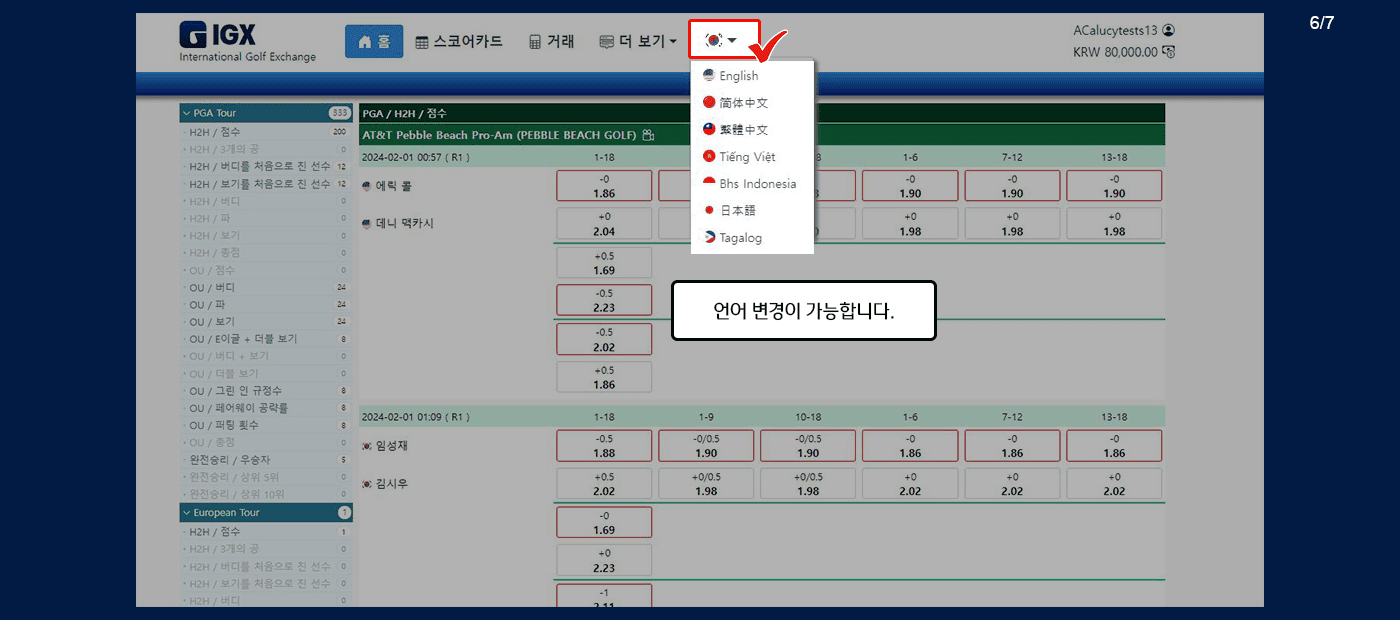Click the camera icon beside AT&T Pebble Beach Pro-Am
The height and width of the screenshot is (620, 1400).
648,135
